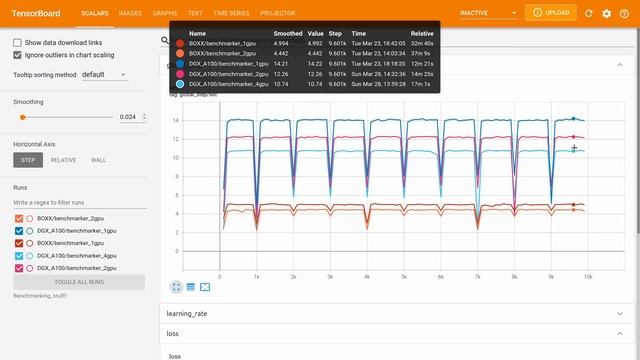Open the INACTIVE plugins dropdown
This screenshot has width=640, height=360.
click(x=488, y=13)
